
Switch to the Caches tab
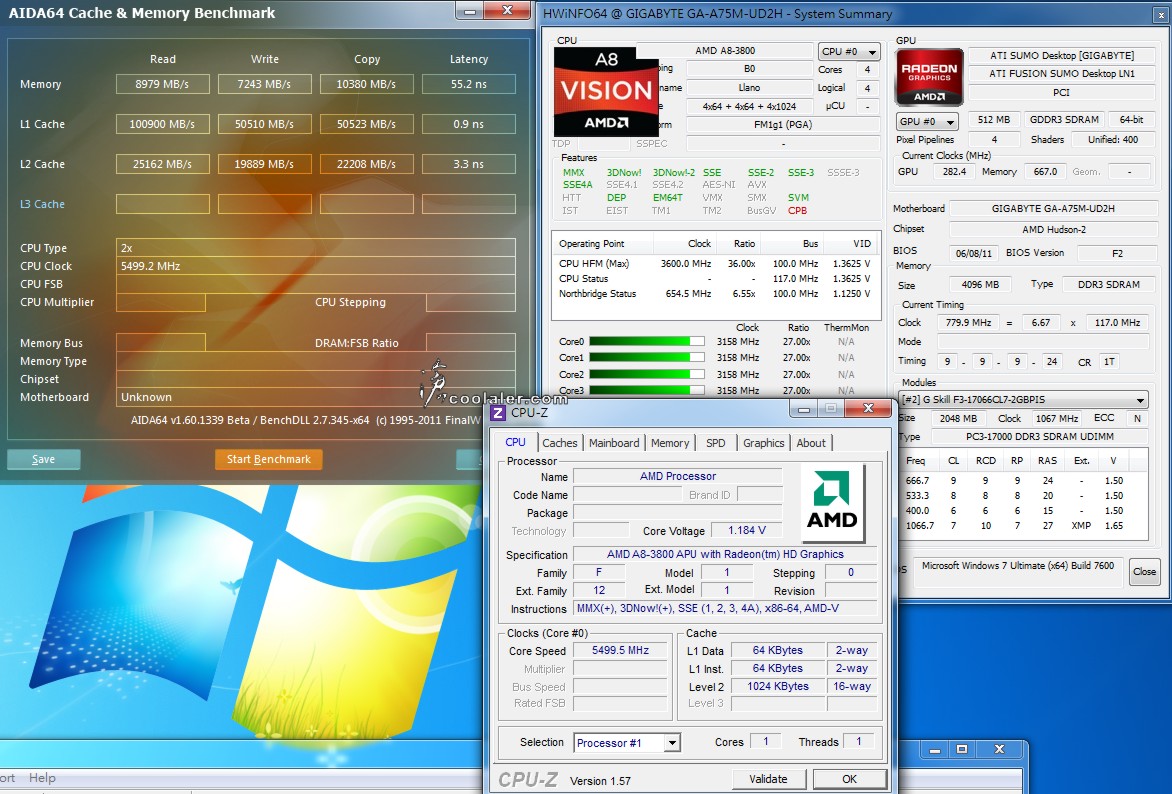coord(560,443)
